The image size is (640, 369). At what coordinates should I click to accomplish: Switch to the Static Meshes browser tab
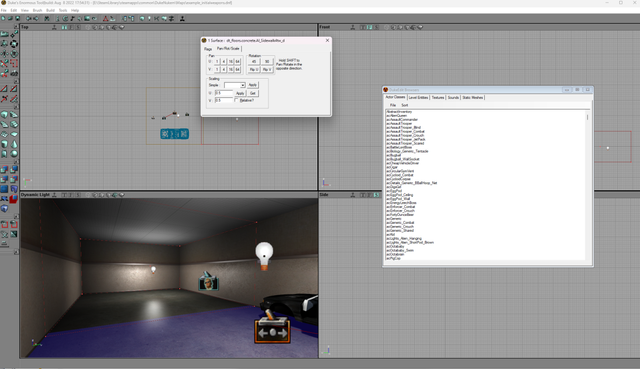473,98
